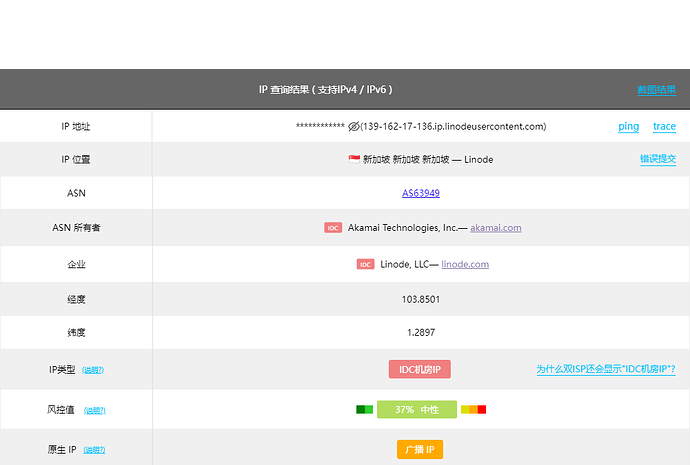Viewport: 690px width, 465px height.
Task: Click the green risk level squares
Action: (x=364, y=410)
